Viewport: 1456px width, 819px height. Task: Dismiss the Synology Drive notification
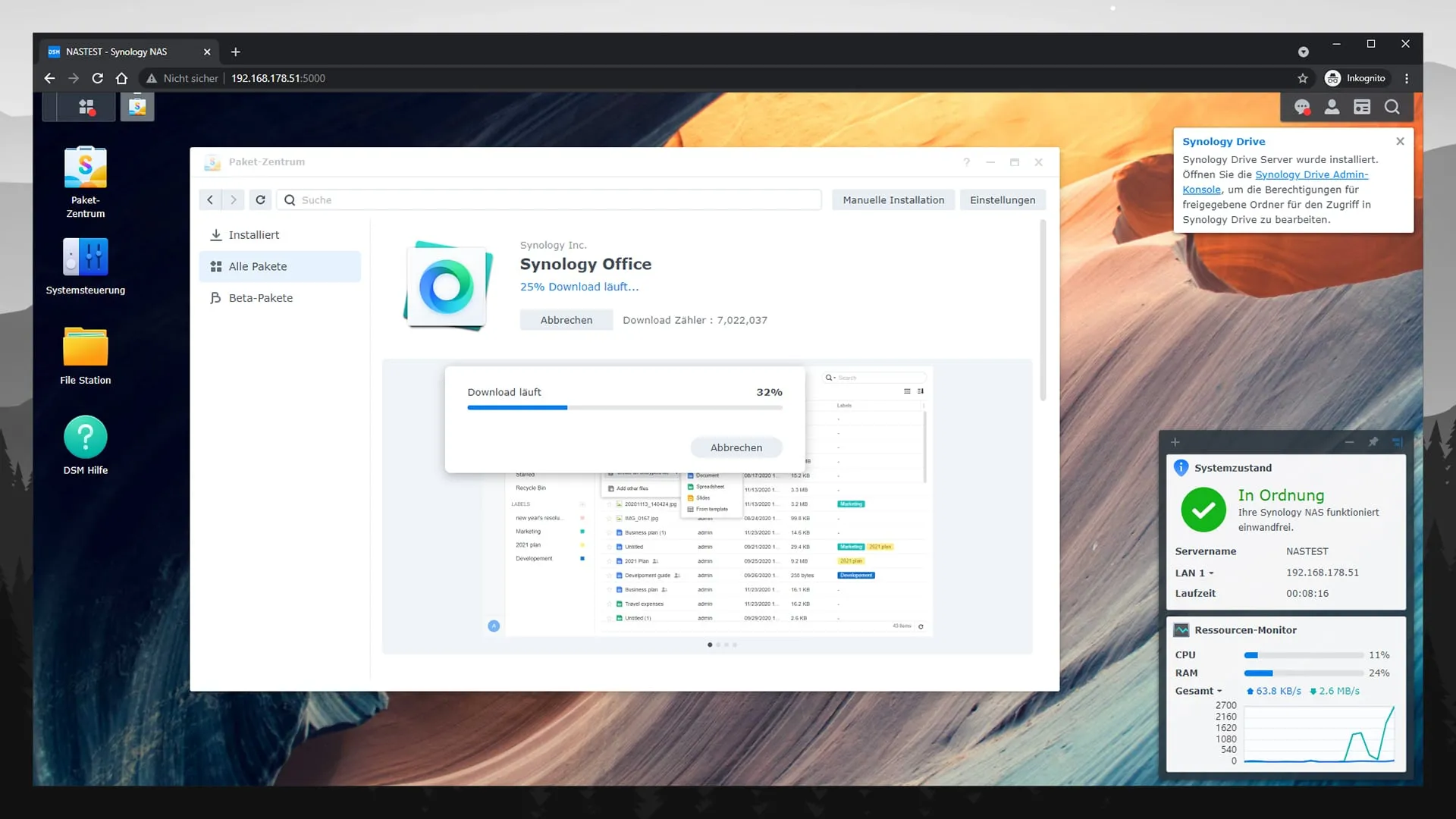pos(1400,141)
